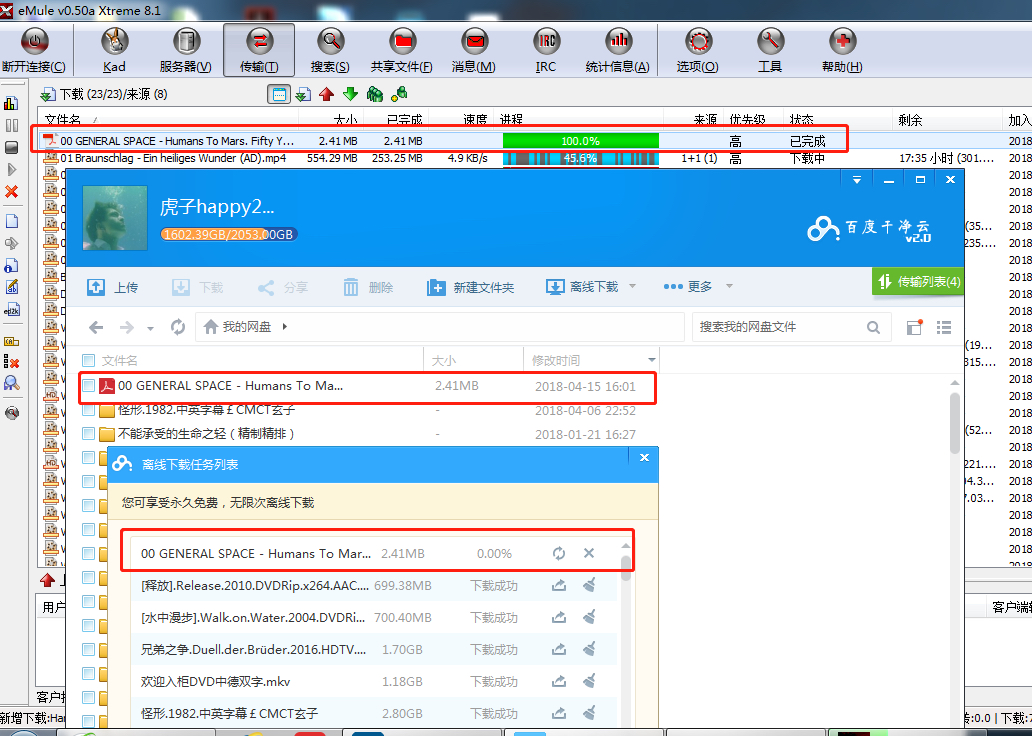Click the 搜索我的网盘文件 search field

pyautogui.click(x=780, y=327)
